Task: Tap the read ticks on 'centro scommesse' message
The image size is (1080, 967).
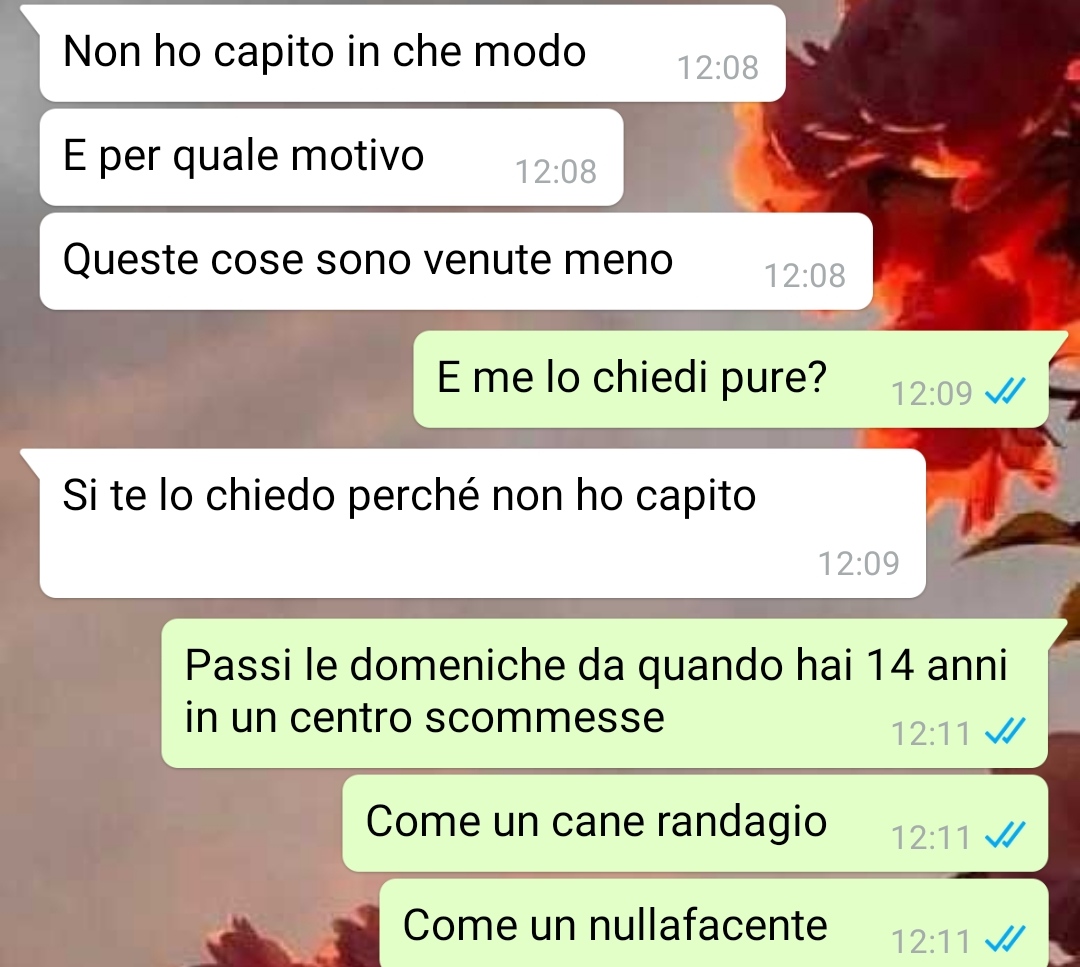Action: [x=1005, y=733]
